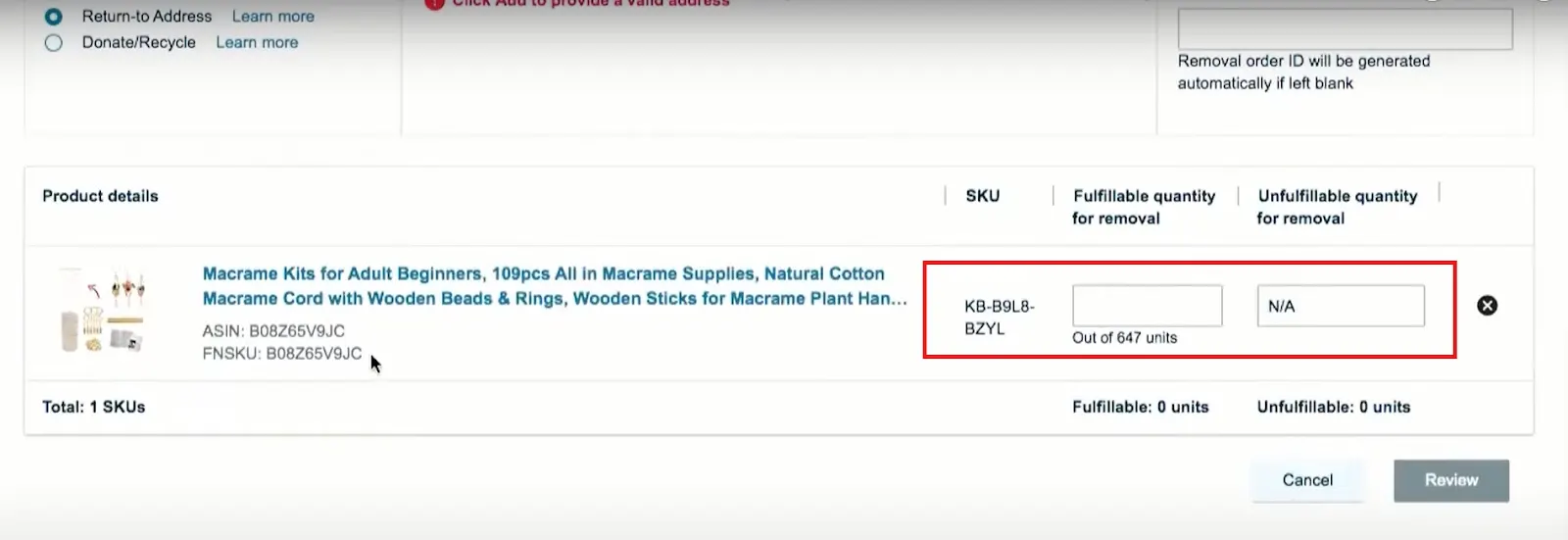The image size is (1568, 540).
Task: Click the Out of 647 units label
Action: 1125,338
